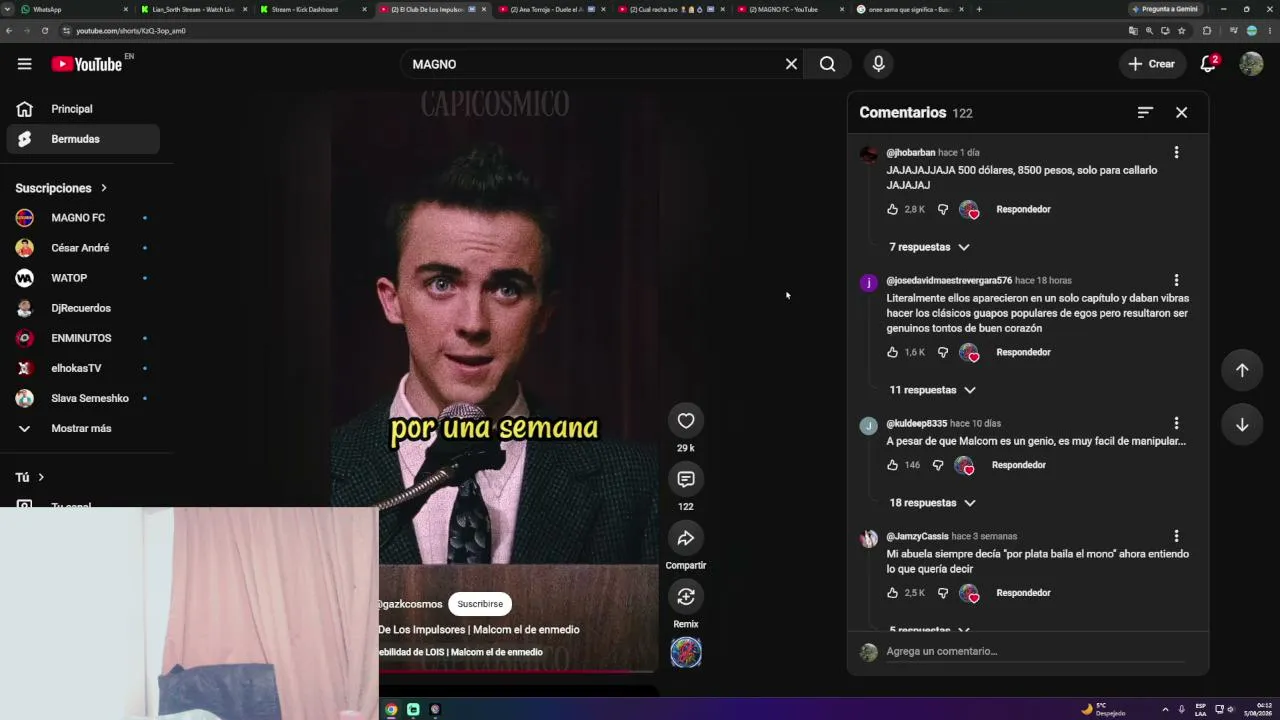The width and height of the screenshot is (1280, 720).
Task: Go to the previous Short
Action: pos(1242,370)
